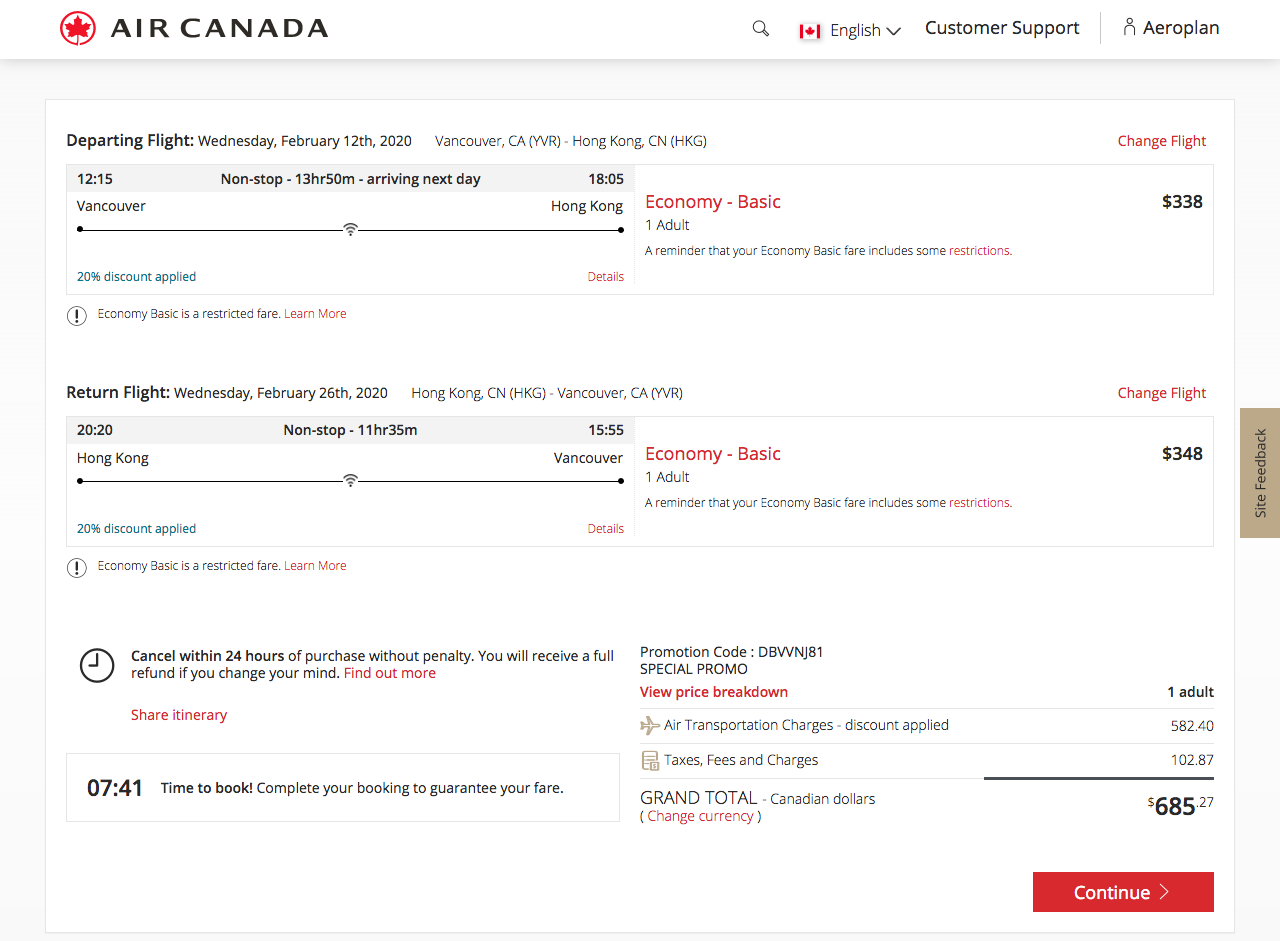Click Find out more about cancellation
The height and width of the screenshot is (941, 1280).
click(390, 673)
